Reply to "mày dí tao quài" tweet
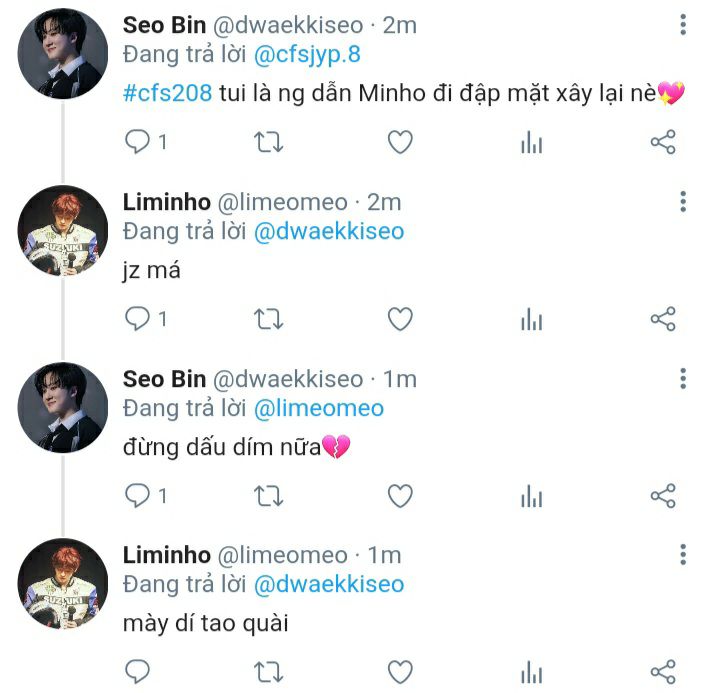This screenshot has height=693, width=720. pyautogui.click(x=137, y=672)
